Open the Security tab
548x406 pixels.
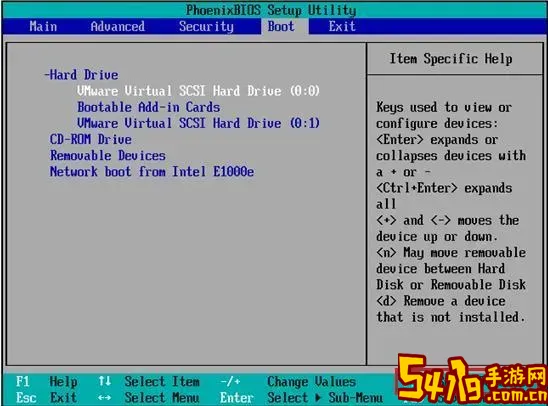click(x=206, y=27)
